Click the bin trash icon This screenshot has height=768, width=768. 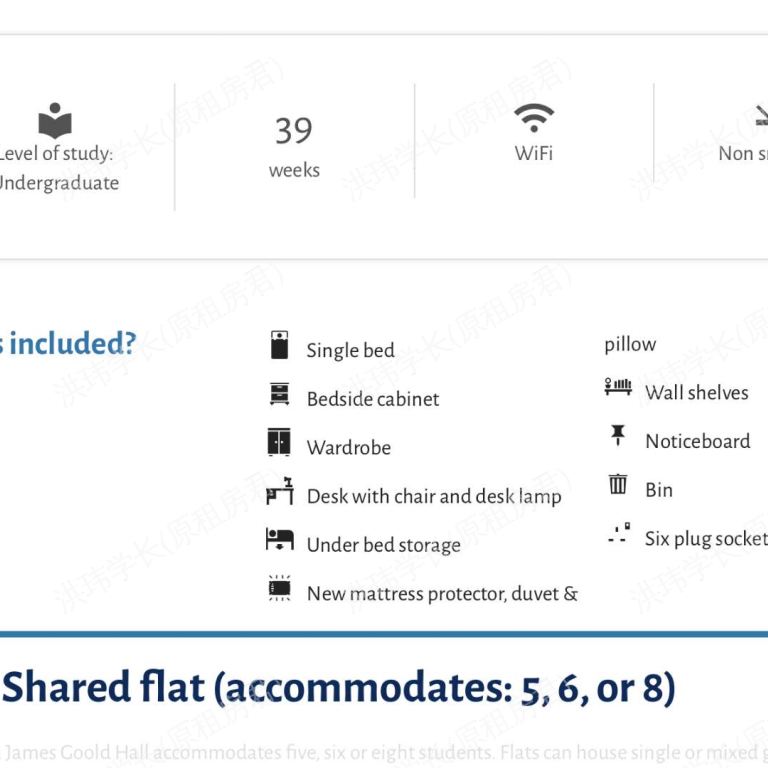point(618,485)
